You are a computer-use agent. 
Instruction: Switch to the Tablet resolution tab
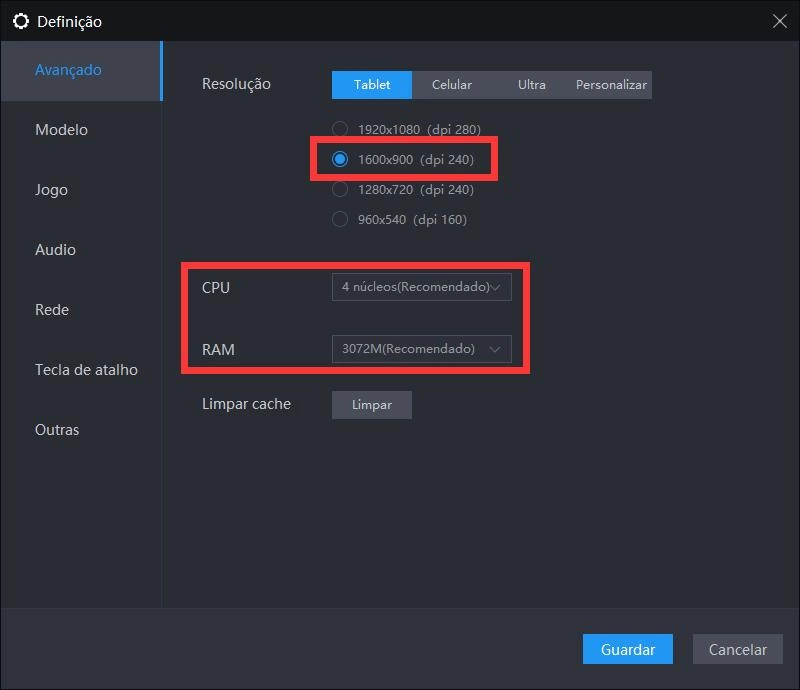coord(372,85)
